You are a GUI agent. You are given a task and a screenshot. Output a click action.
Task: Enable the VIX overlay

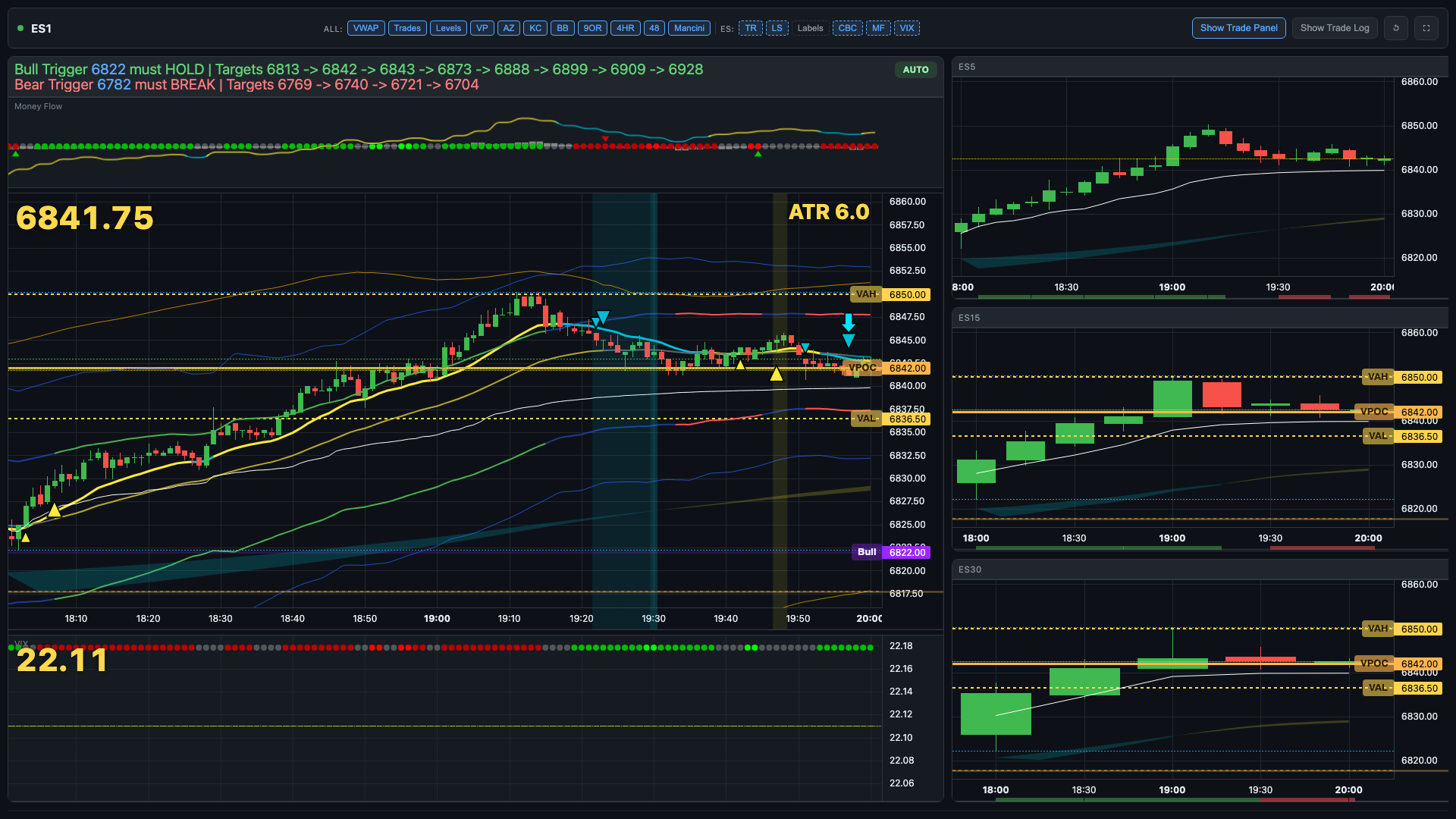pos(908,27)
